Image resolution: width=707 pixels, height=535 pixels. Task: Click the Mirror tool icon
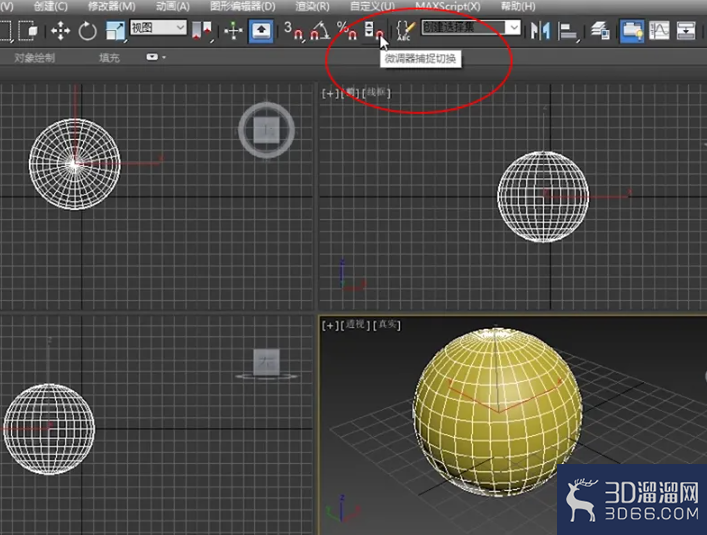[x=540, y=31]
